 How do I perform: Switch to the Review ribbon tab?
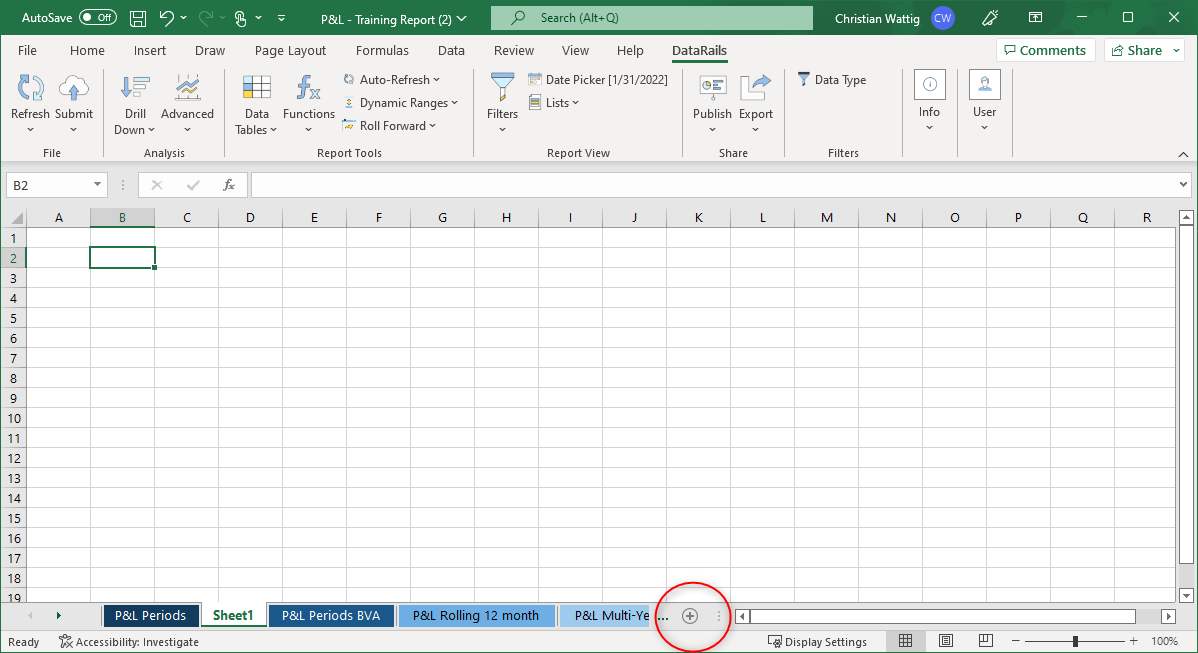point(513,50)
